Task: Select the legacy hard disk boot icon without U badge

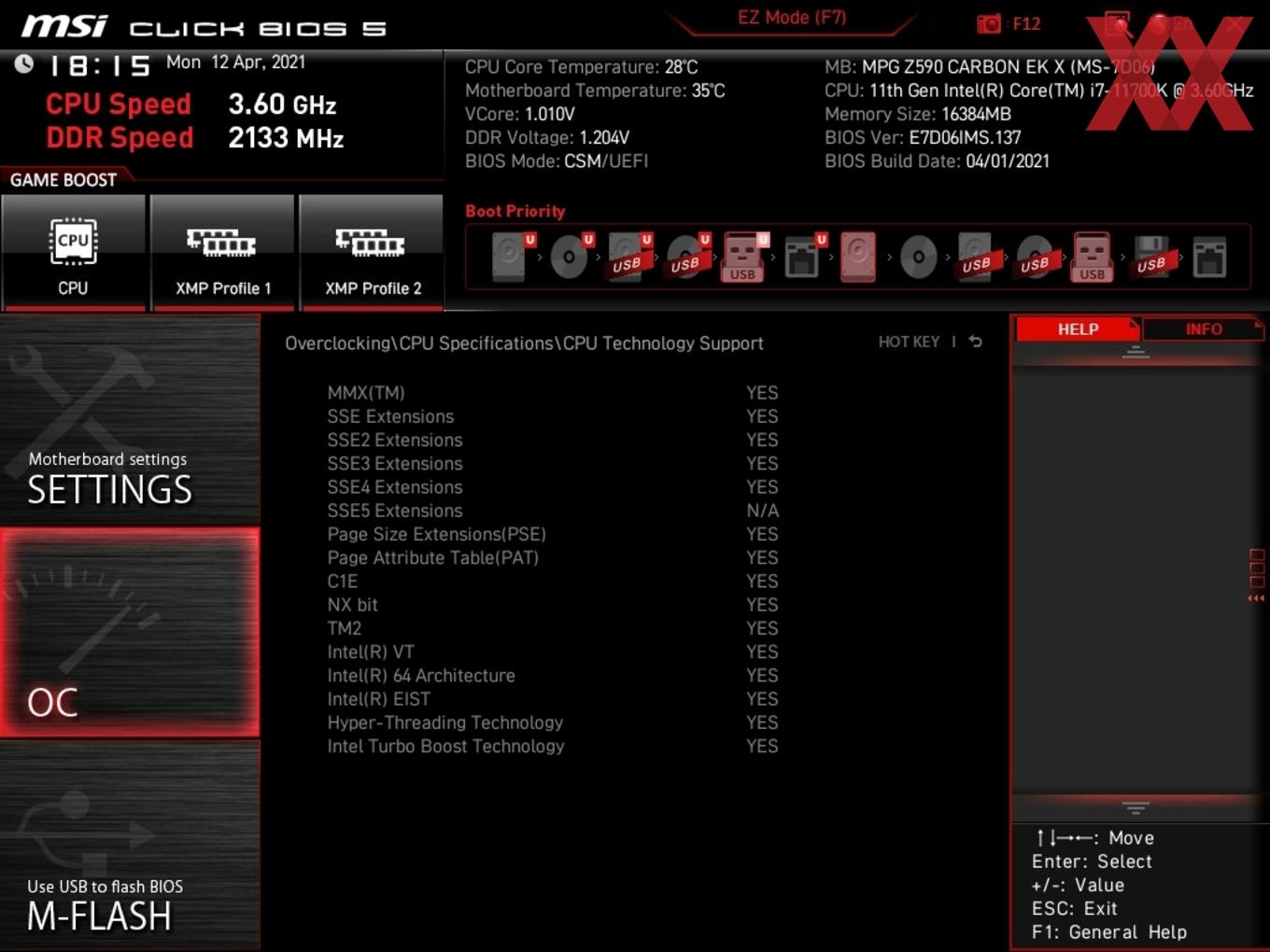Action: [x=858, y=257]
